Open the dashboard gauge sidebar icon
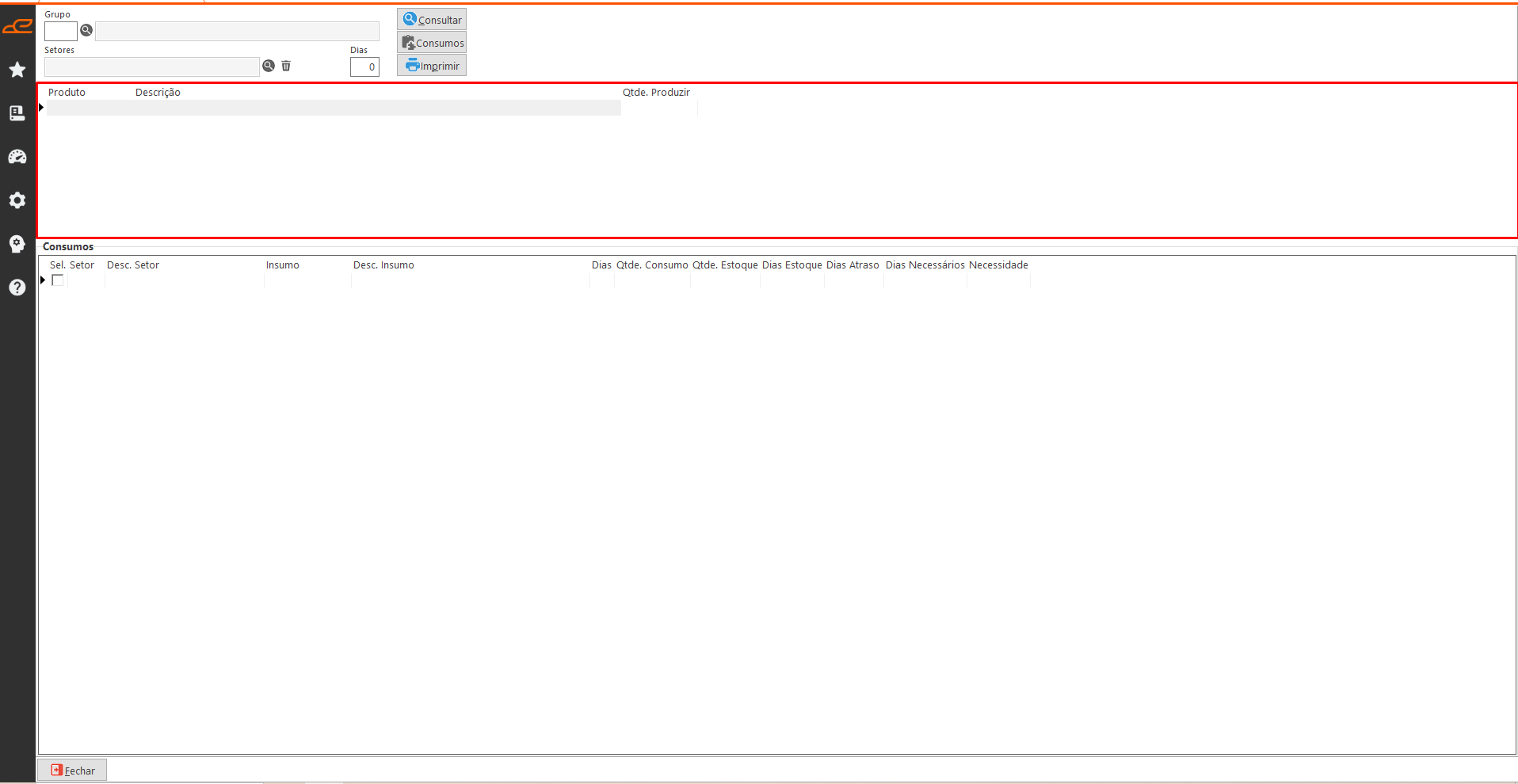This screenshot has width=1518, height=784. click(17, 157)
